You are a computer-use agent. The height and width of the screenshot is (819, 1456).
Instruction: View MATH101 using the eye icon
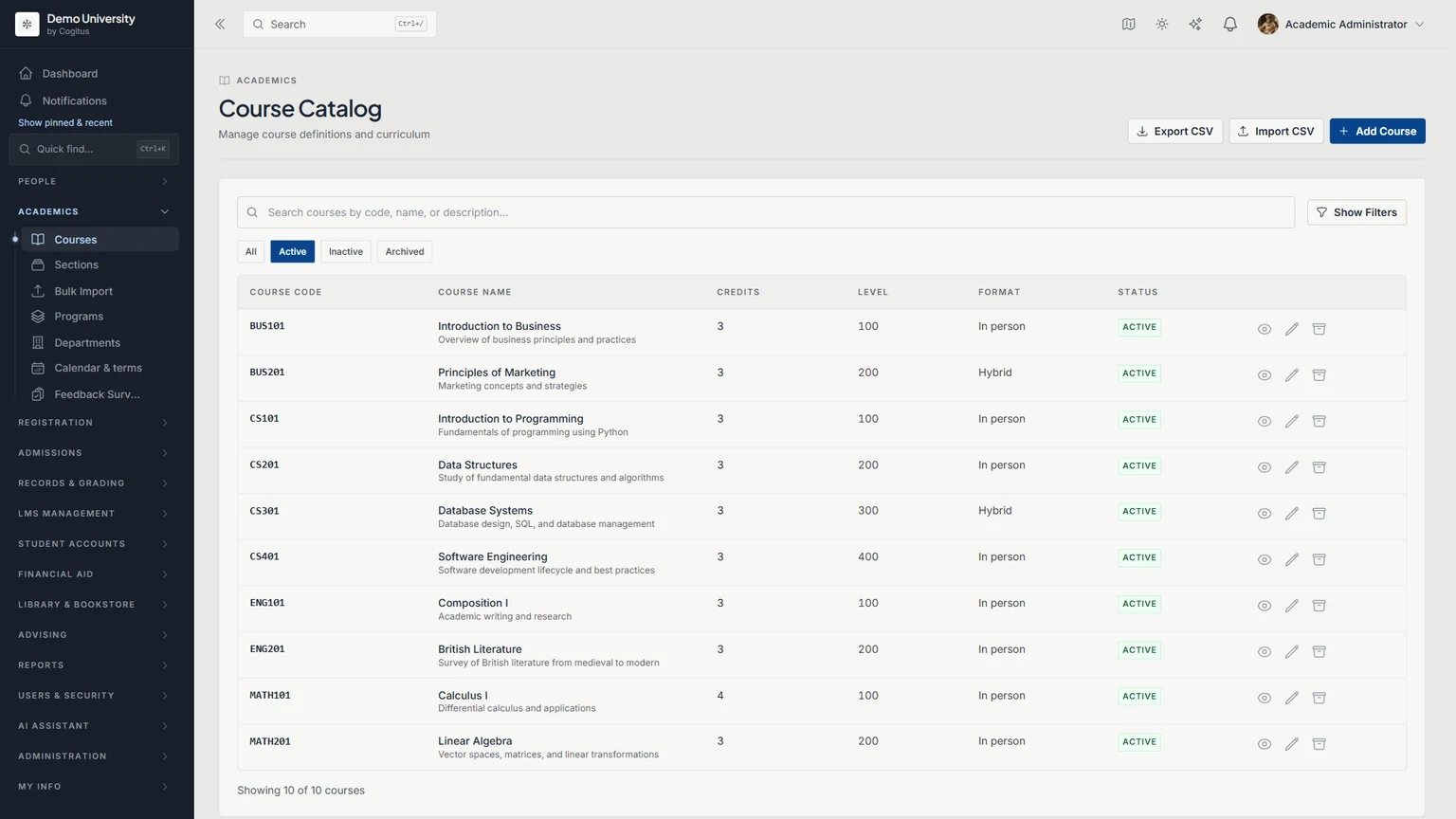click(1265, 698)
